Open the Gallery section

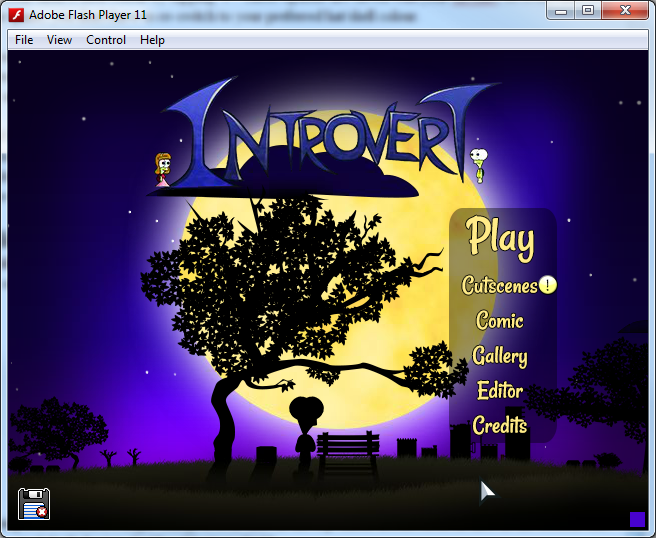point(500,356)
